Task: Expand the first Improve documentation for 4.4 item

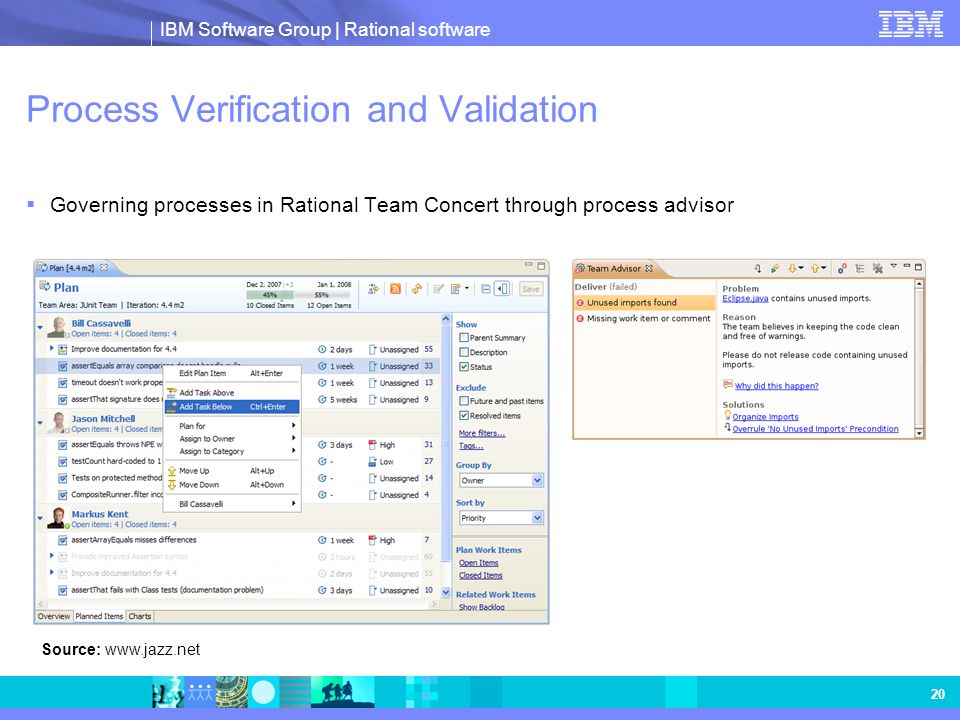Action: pos(52,348)
